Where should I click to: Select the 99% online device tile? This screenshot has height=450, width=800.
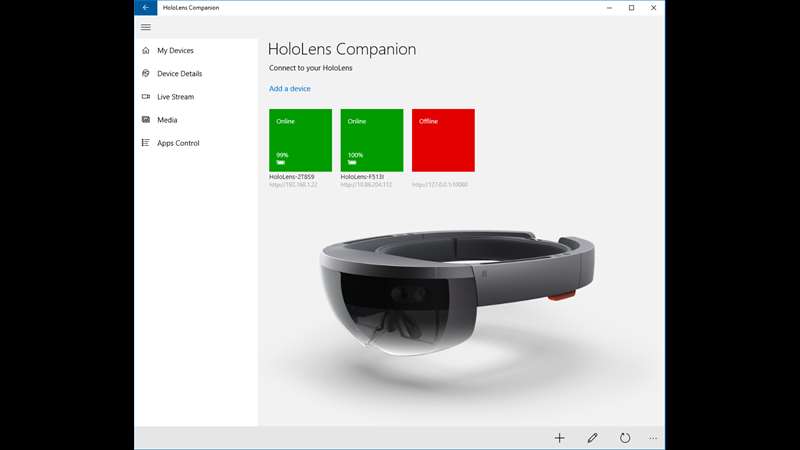click(x=301, y=140)
